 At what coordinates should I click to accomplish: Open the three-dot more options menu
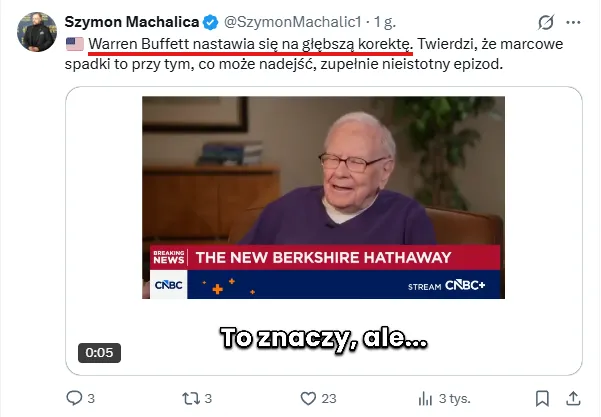click(573, 23)
